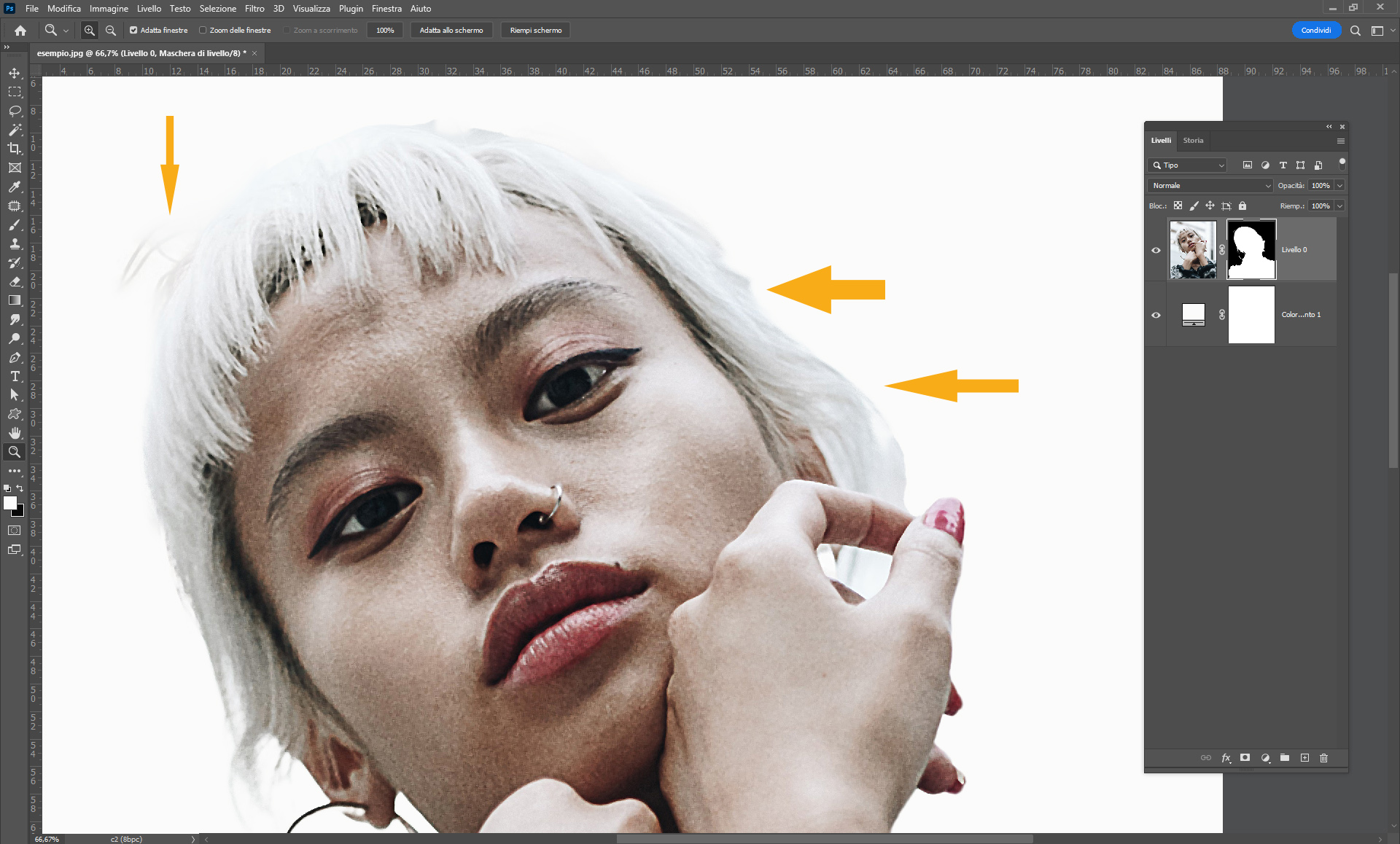Open the Normale blend mode dropdown
This screenshot has height=844, width=1400.
click(1210, 186)
